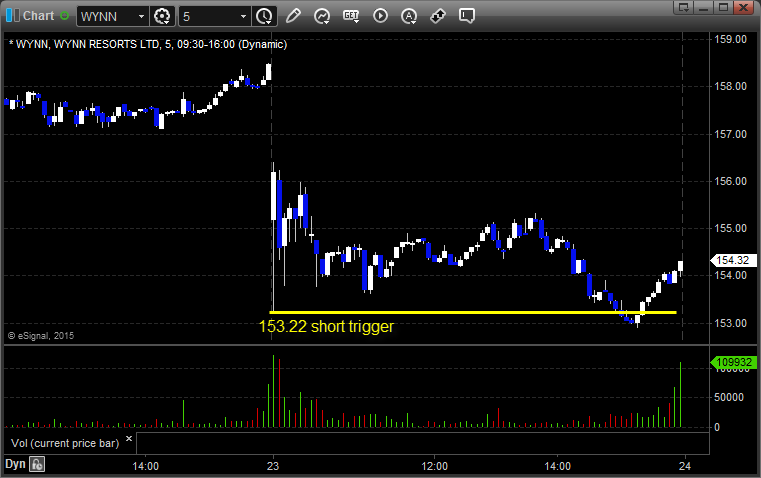Open the GET studies menu
The width and height of the screenshot is (761, 478).
(351, 16)
